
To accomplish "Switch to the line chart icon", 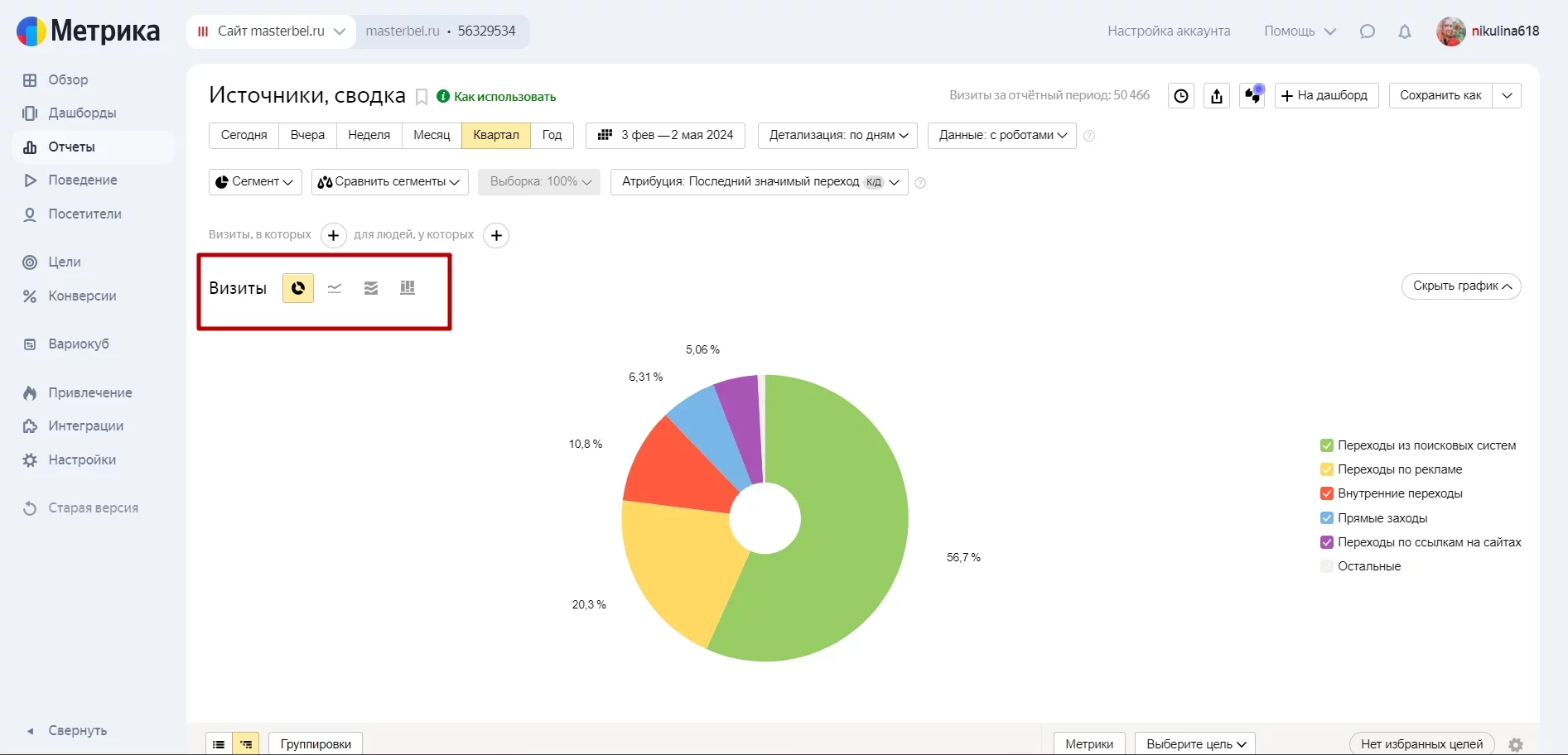I will [335, 288].
